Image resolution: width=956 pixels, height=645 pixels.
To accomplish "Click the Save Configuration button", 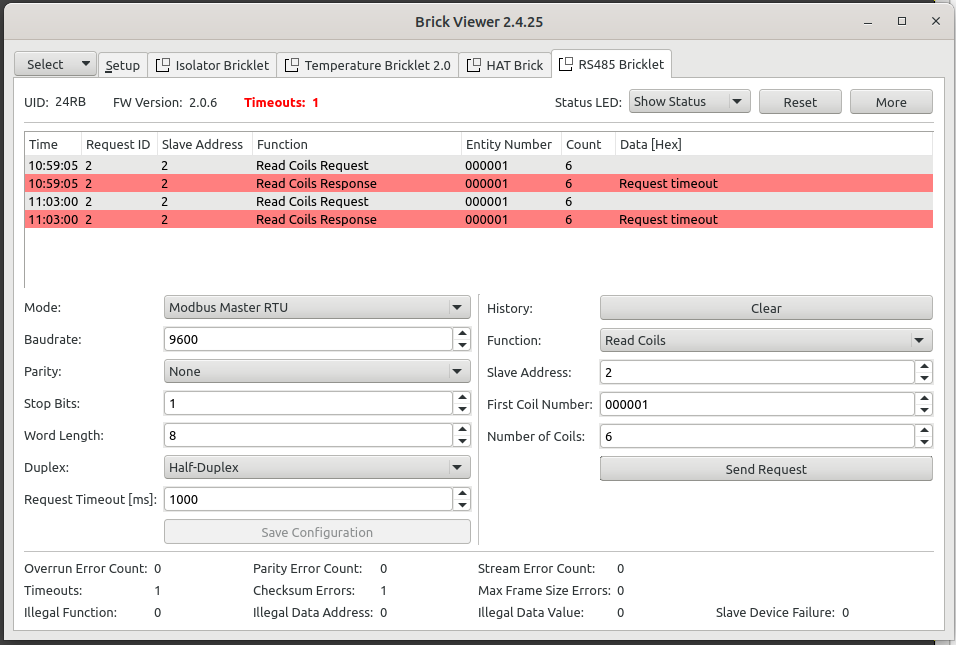I will pos(317,532).
